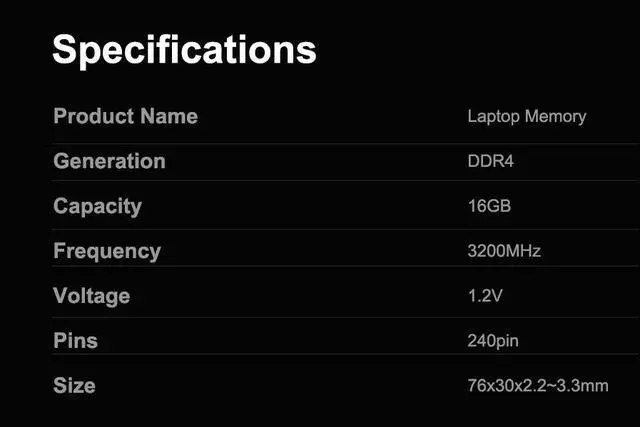Select the Product Name label
This screenshot has width=640, height=427.
point(125,116)
